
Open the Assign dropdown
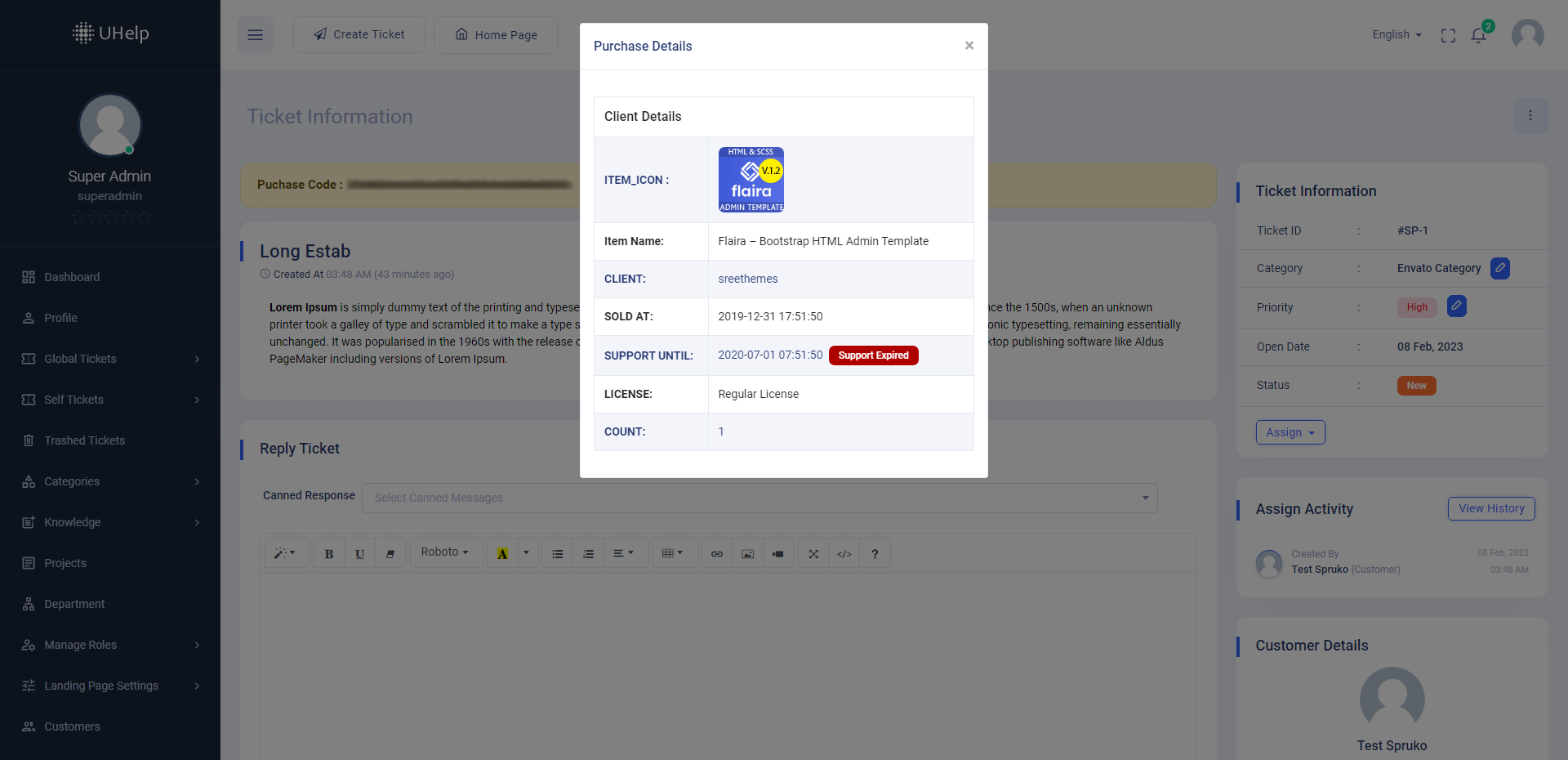1290,431
